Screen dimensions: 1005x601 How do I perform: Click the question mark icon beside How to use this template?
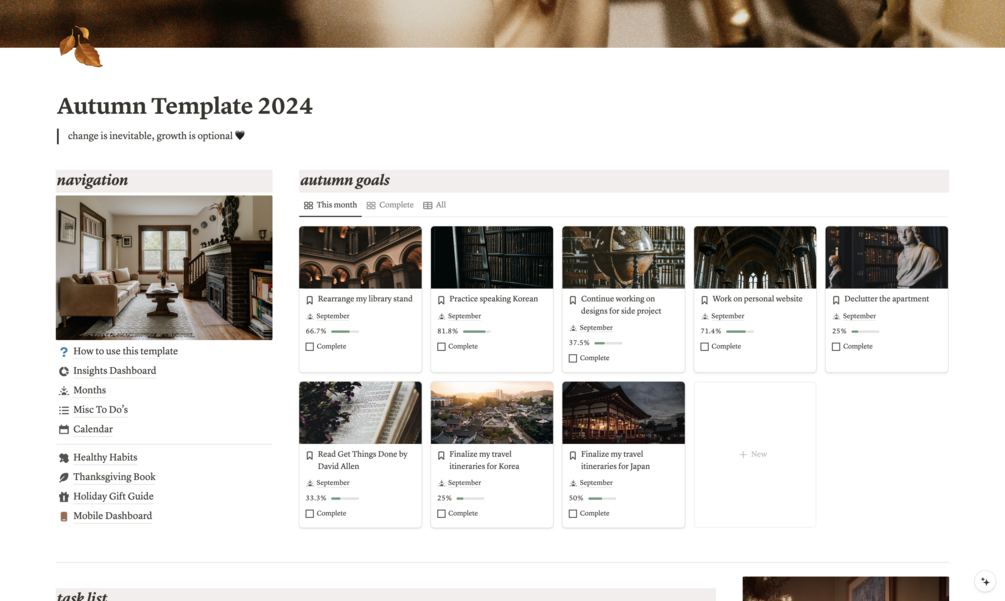63,352
